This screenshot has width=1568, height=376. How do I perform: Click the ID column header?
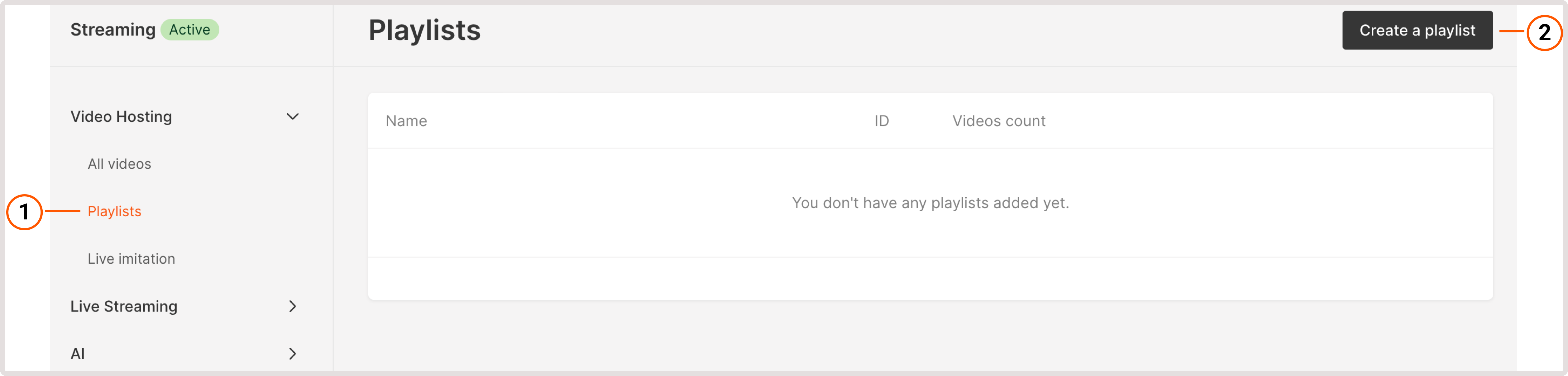tap(882, 120)
